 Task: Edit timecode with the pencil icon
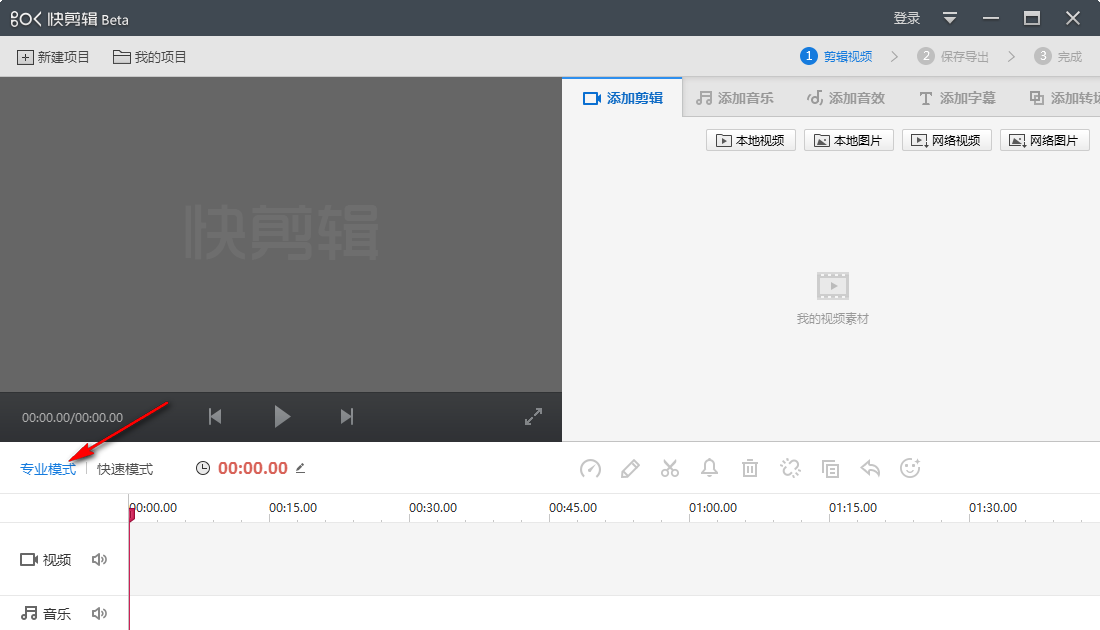[300, 468]
